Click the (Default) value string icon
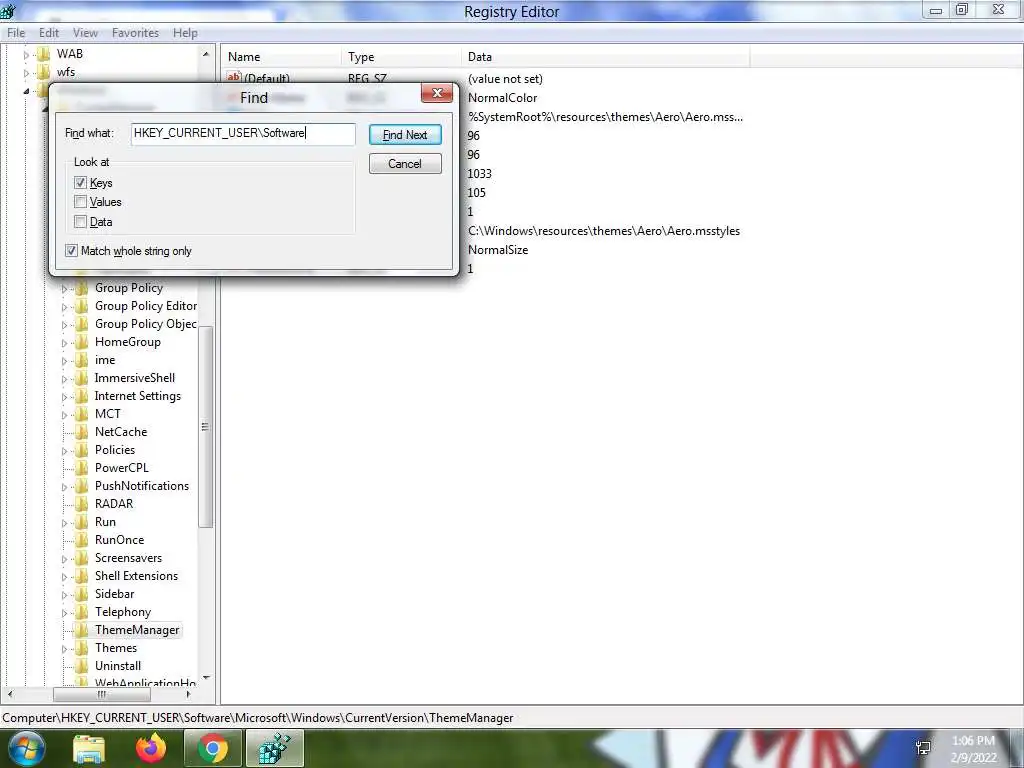 pyautogui.click(x=234, y=77)
